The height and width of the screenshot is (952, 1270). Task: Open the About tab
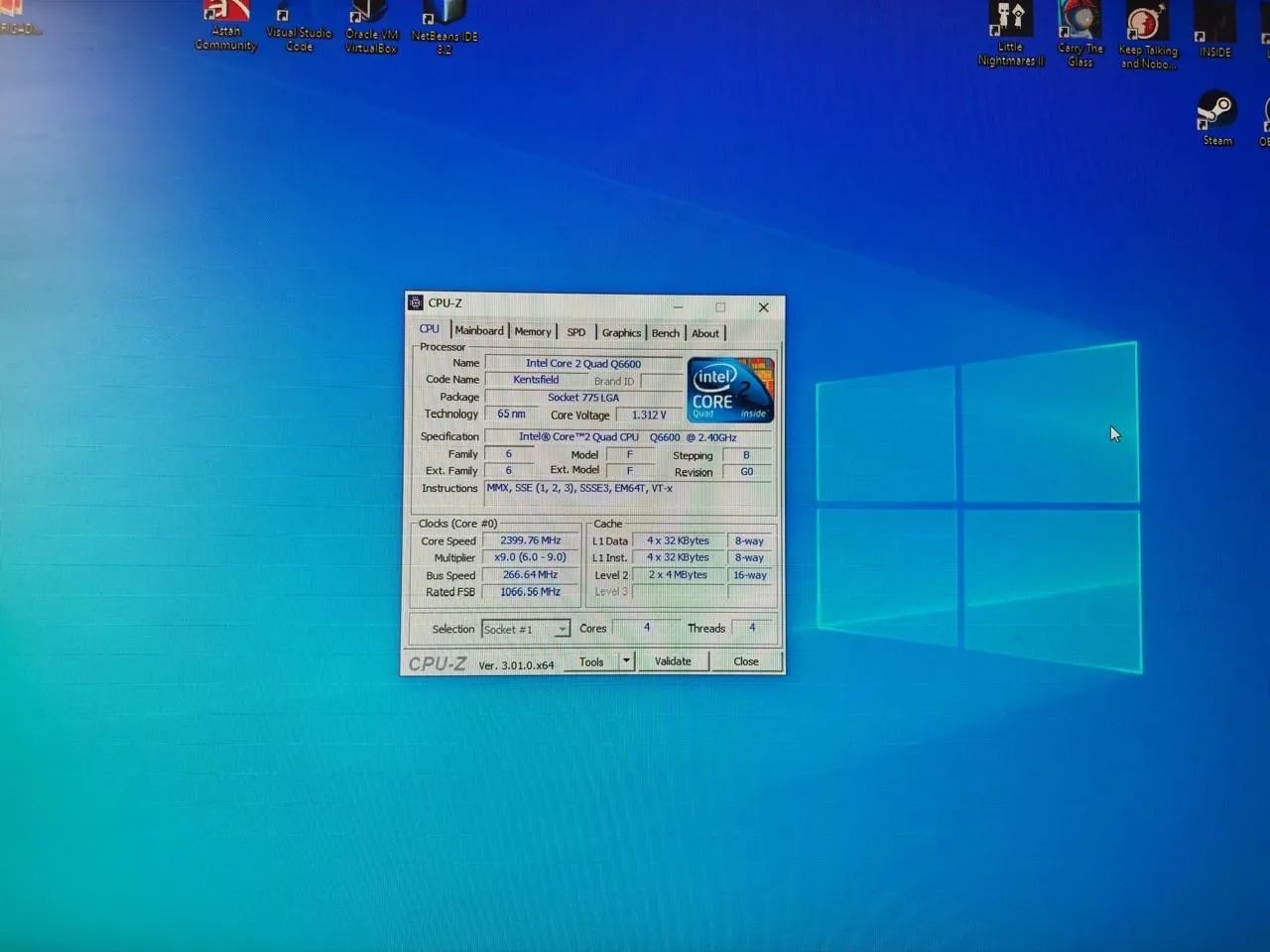[705, 333]
